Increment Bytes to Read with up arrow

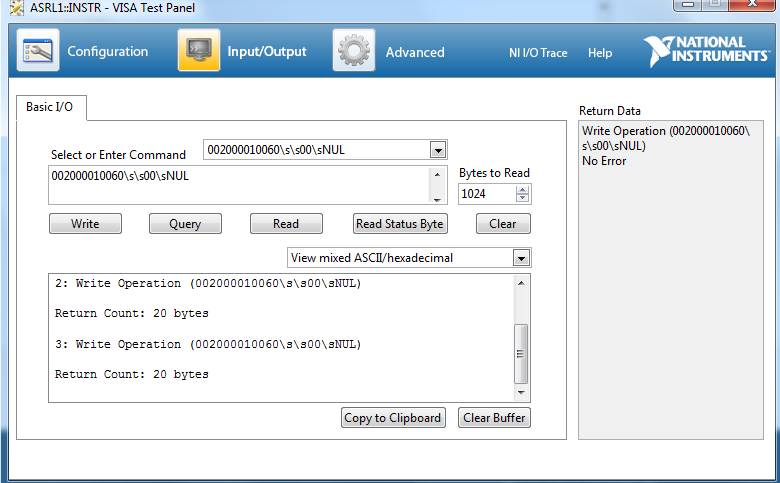[x=522, y=190]
